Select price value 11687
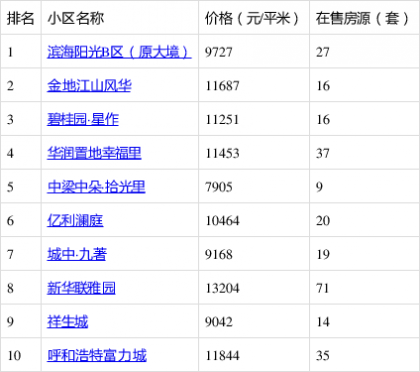 (222, 86)
